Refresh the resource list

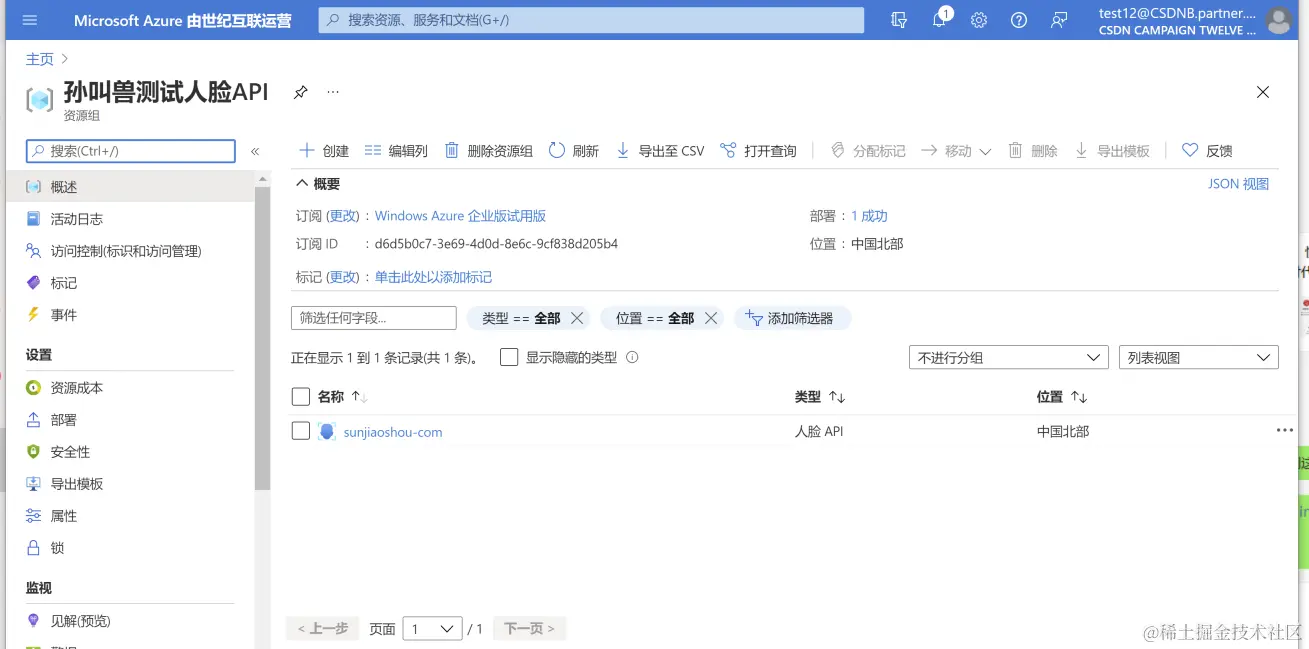click(x=574, y=151)
